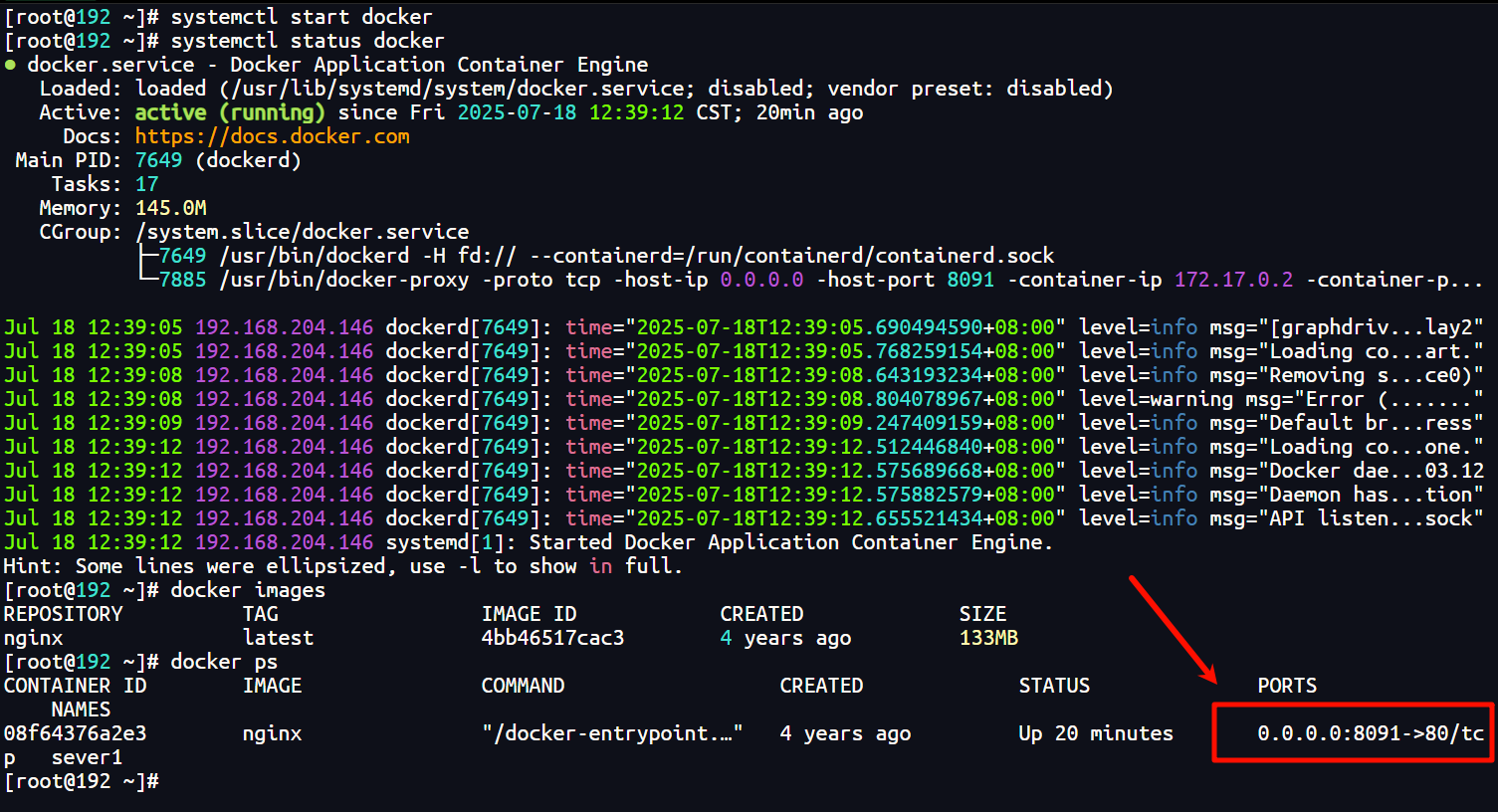1498x812 pixels.
Task: Click the PORTS column header
Action: click(1286, 686)
